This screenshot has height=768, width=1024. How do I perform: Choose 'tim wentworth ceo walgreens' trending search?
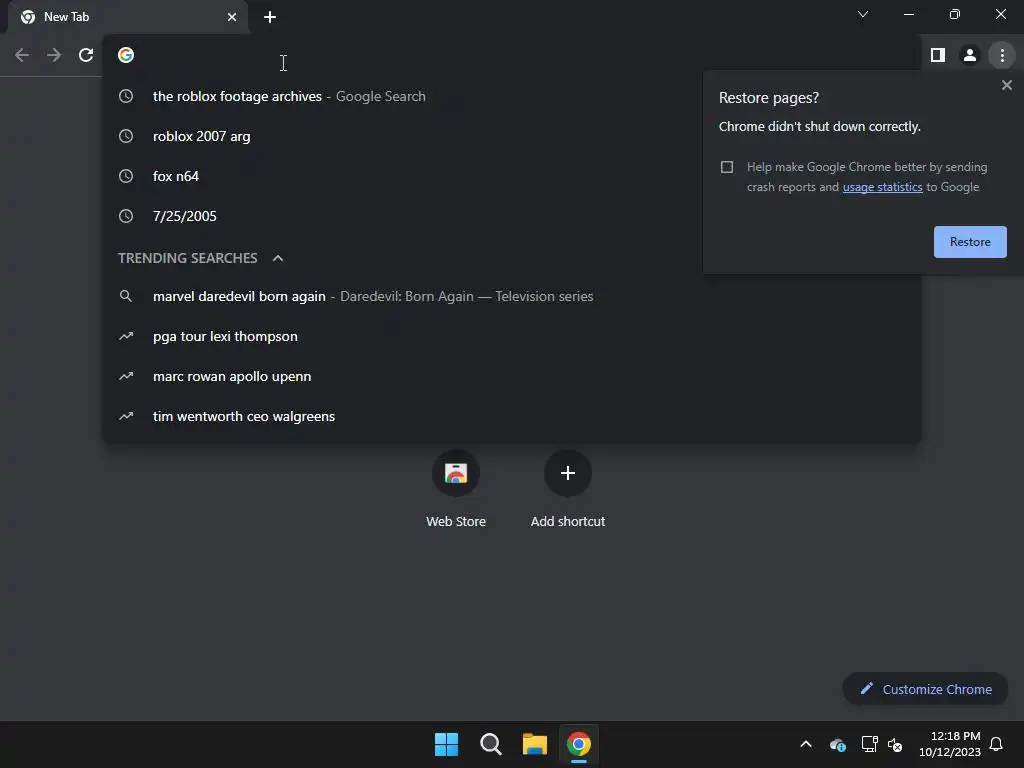point(511,416)
